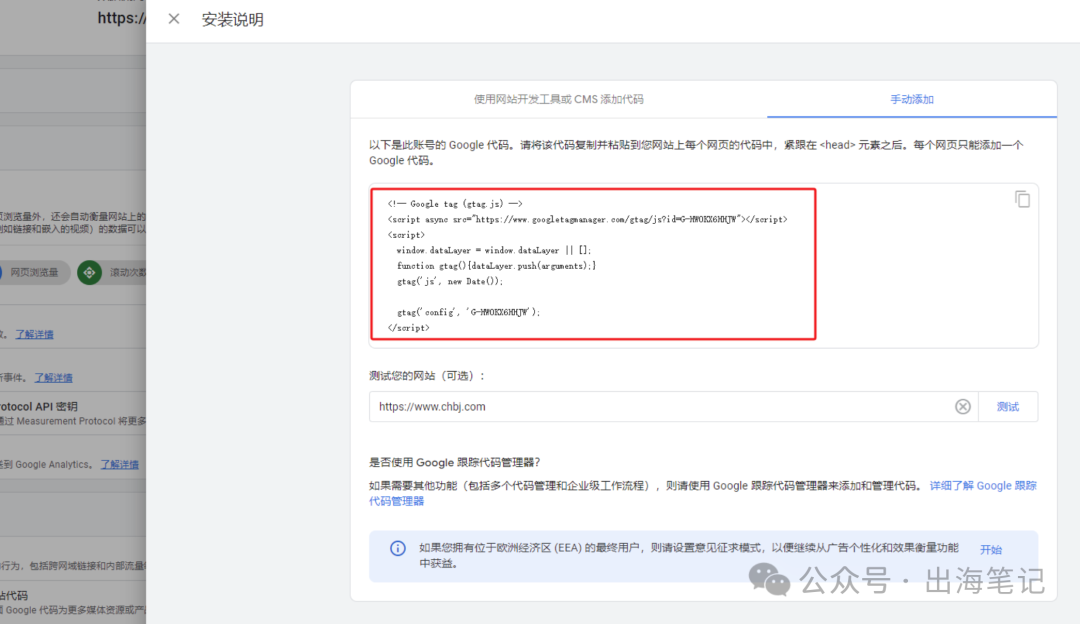Click the 了解详情 link next to 事件
The height and width of the screenshot is (624, 1080).
53,377
